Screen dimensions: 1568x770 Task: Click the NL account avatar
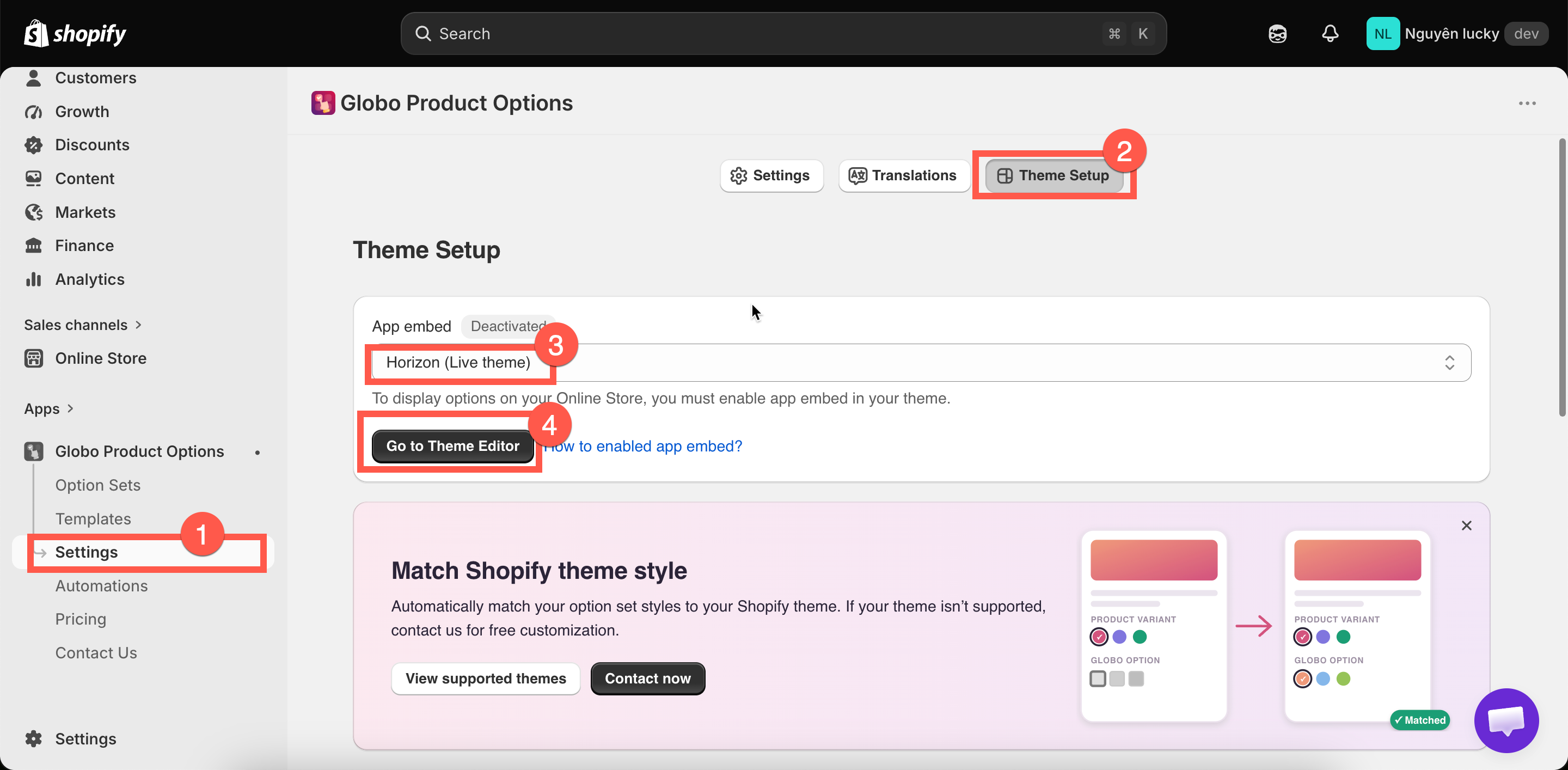coord(1382,33)
